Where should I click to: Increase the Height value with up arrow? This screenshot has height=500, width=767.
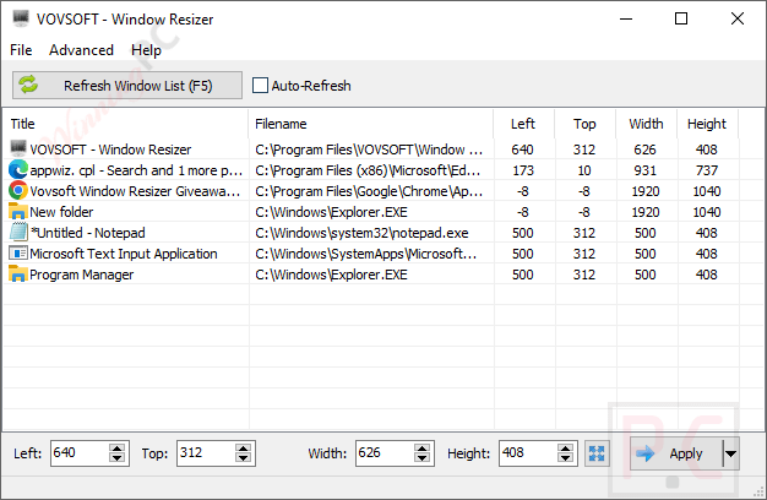(565, 448)
